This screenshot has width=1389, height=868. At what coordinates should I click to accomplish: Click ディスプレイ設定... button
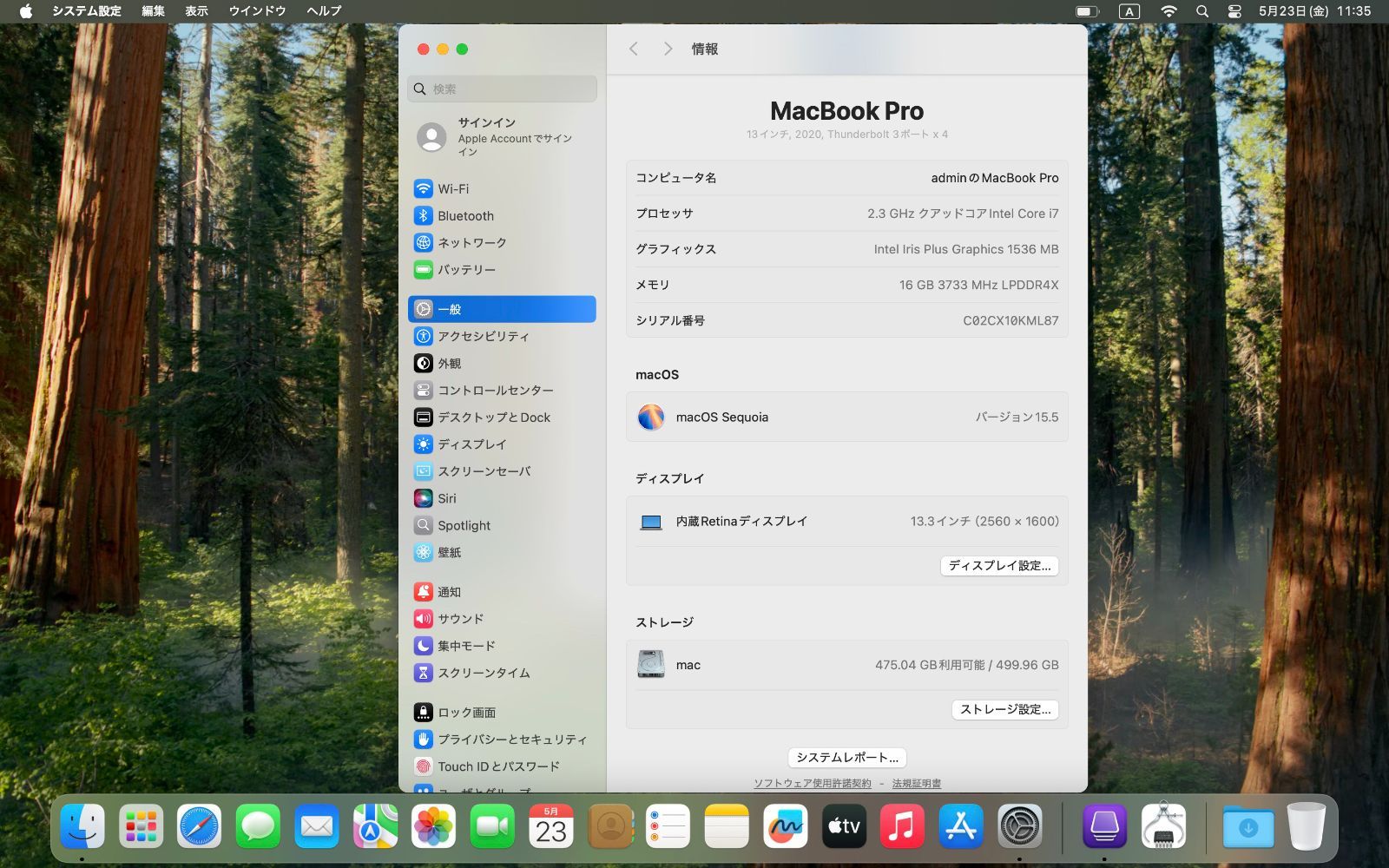[999, 565]
